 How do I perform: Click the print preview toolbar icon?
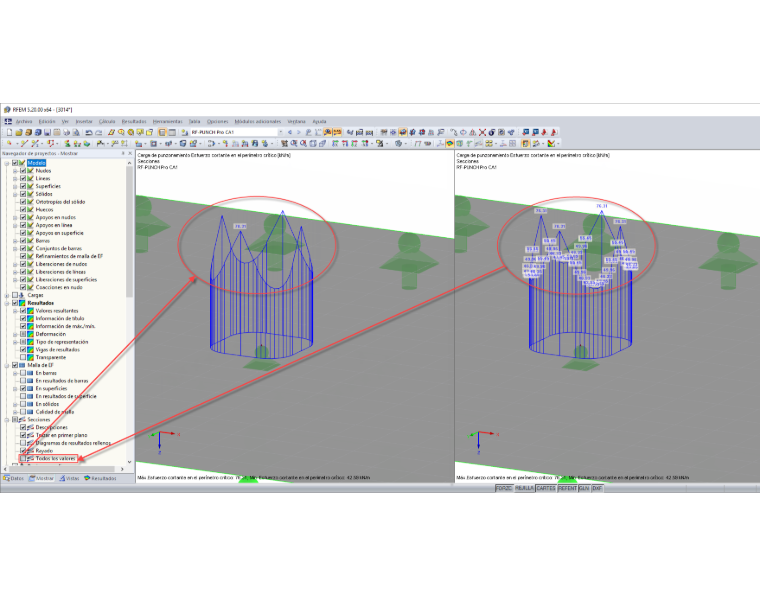(76, 132)
